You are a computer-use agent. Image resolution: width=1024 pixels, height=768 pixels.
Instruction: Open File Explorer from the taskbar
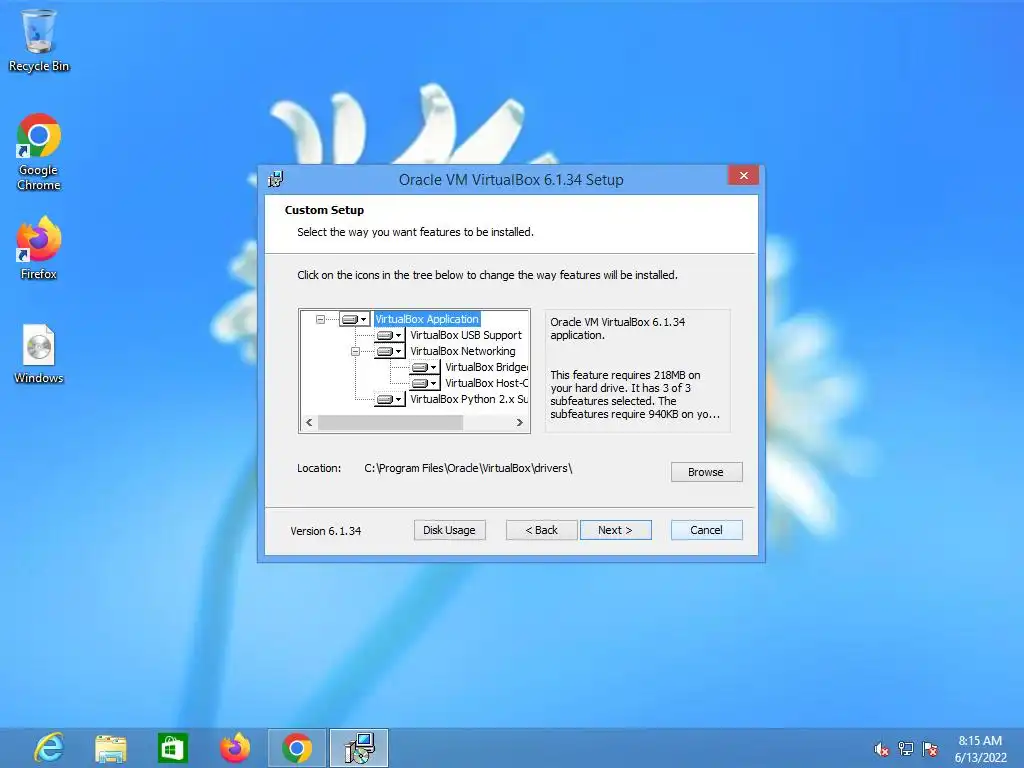pos(110,748)
